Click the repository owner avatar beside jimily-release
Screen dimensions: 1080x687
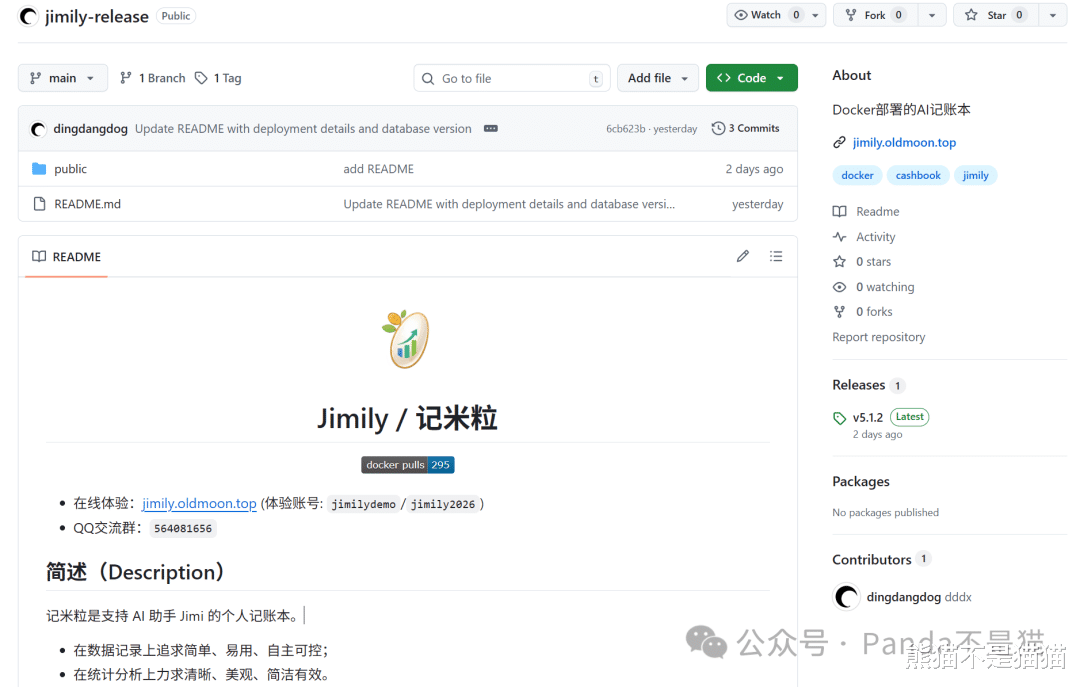pyautogui.click(x=28, y=16)
